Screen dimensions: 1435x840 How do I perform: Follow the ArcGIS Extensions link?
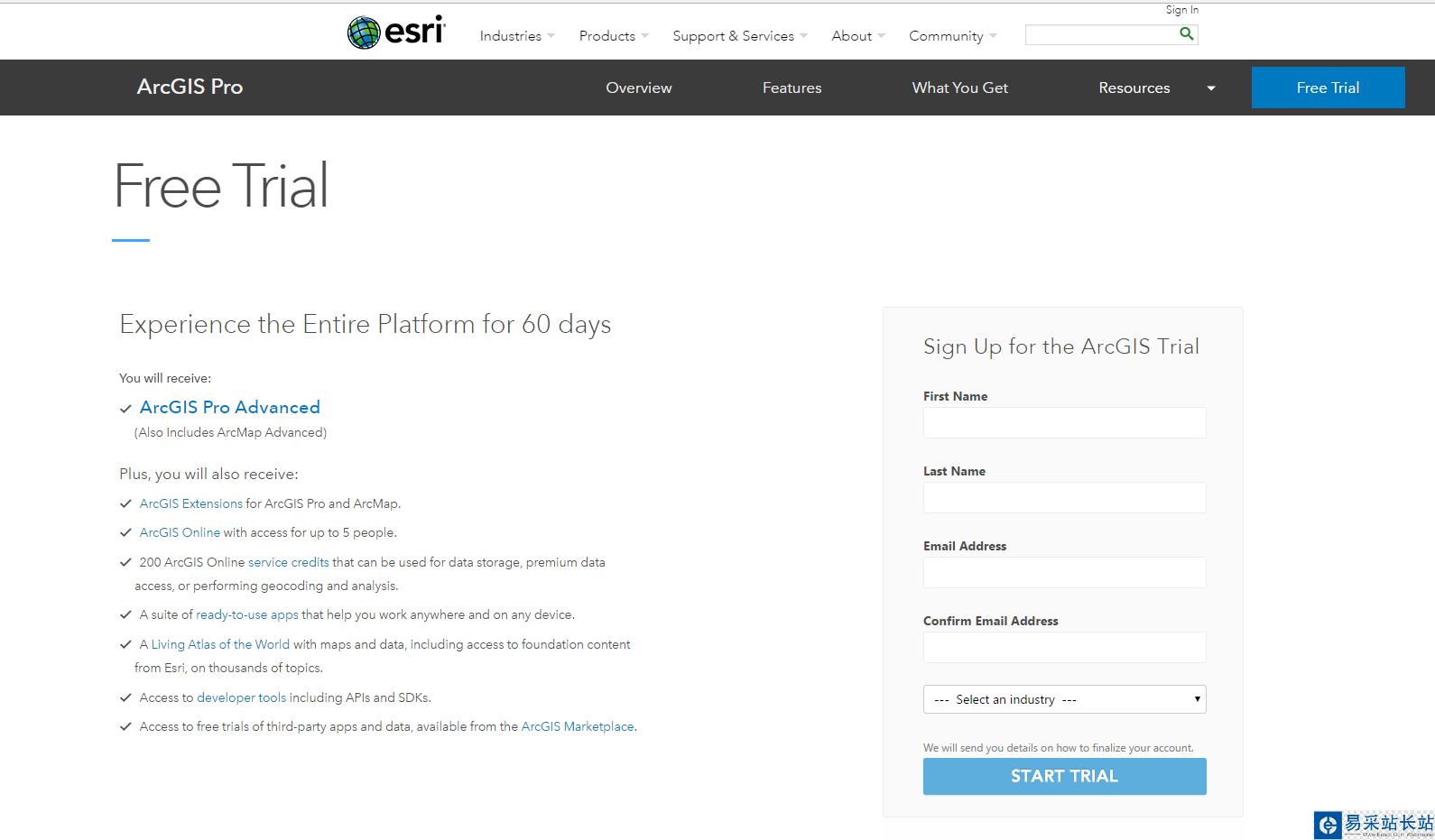(191, 503)
